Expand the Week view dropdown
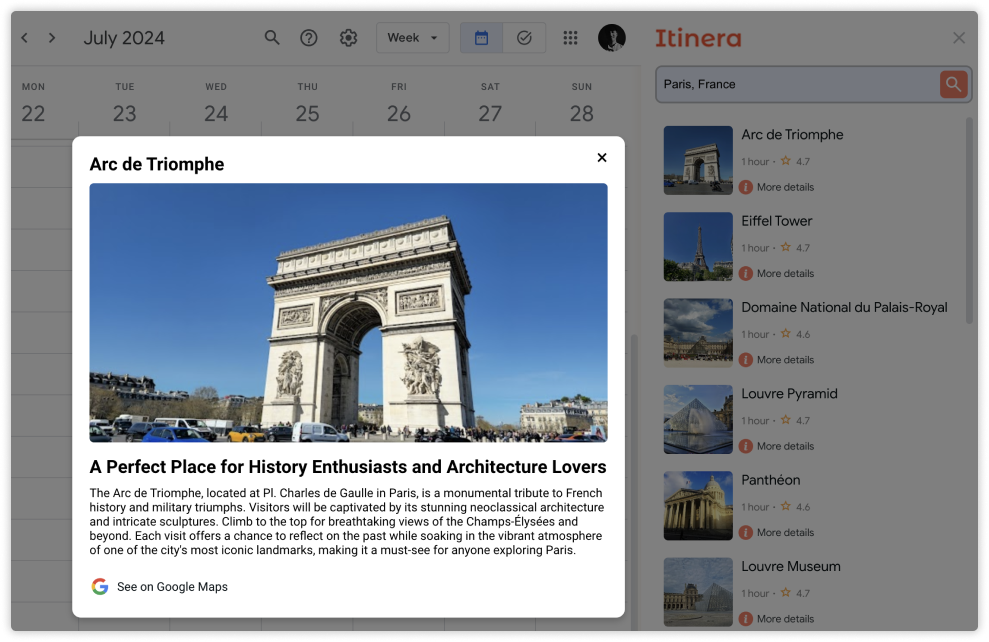 [x=412, y=38]
